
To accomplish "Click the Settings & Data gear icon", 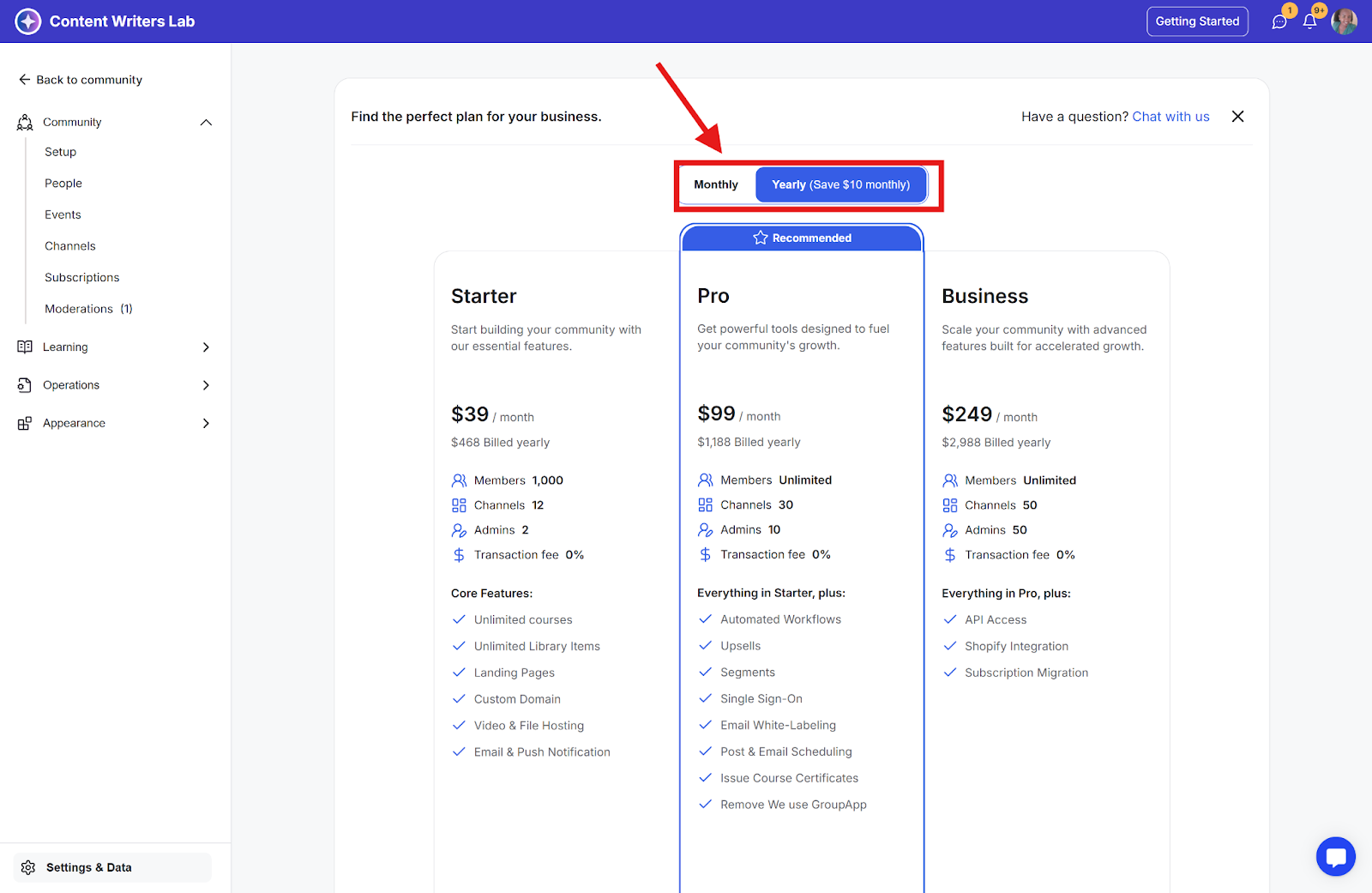I will [28, 868].
